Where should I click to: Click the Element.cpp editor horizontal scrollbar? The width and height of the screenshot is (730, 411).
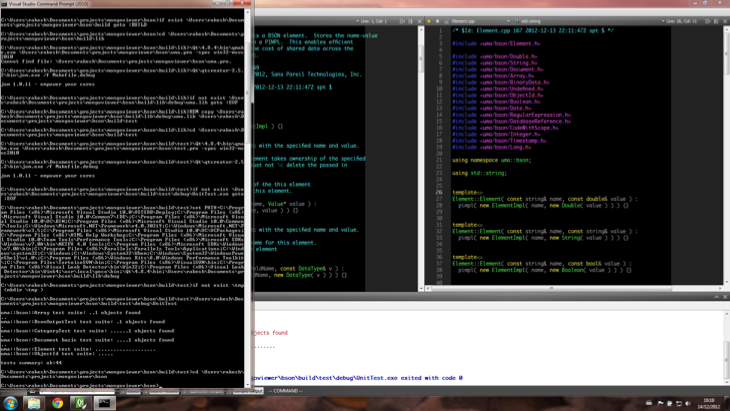(x=575, y=289)
